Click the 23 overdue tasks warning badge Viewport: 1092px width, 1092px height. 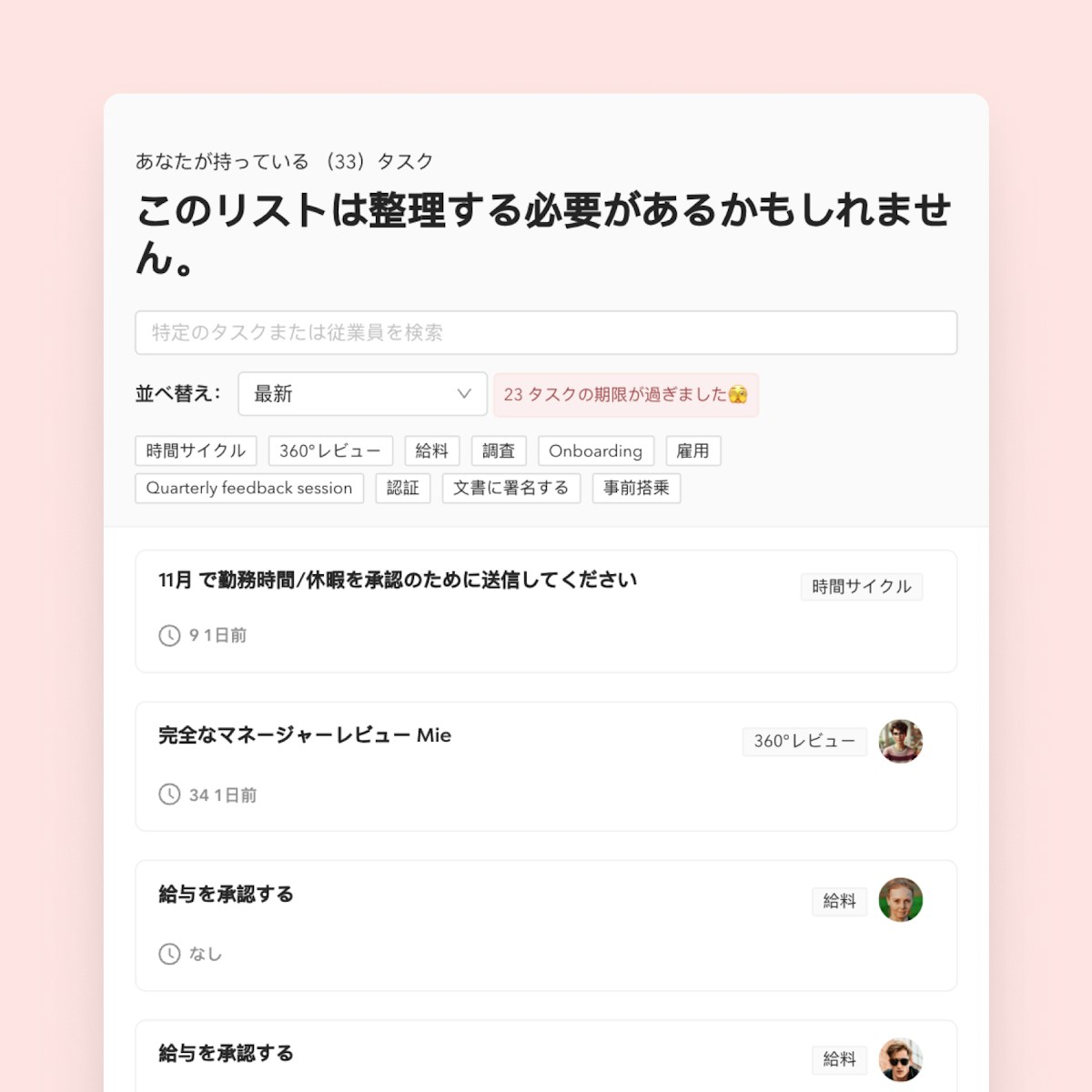626,395
